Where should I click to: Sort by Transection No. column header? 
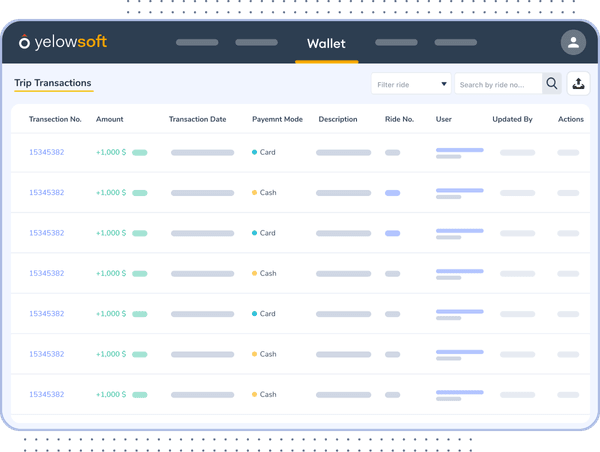pyautogui.click(x=55, y=119)
